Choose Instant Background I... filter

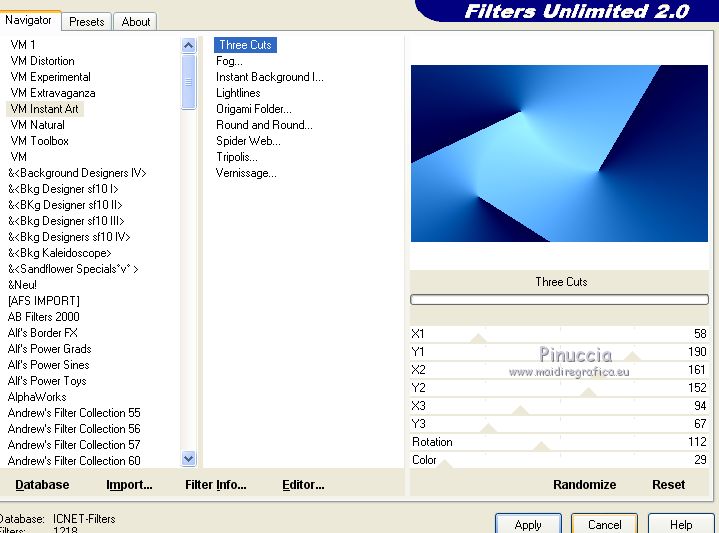point(270,77)
